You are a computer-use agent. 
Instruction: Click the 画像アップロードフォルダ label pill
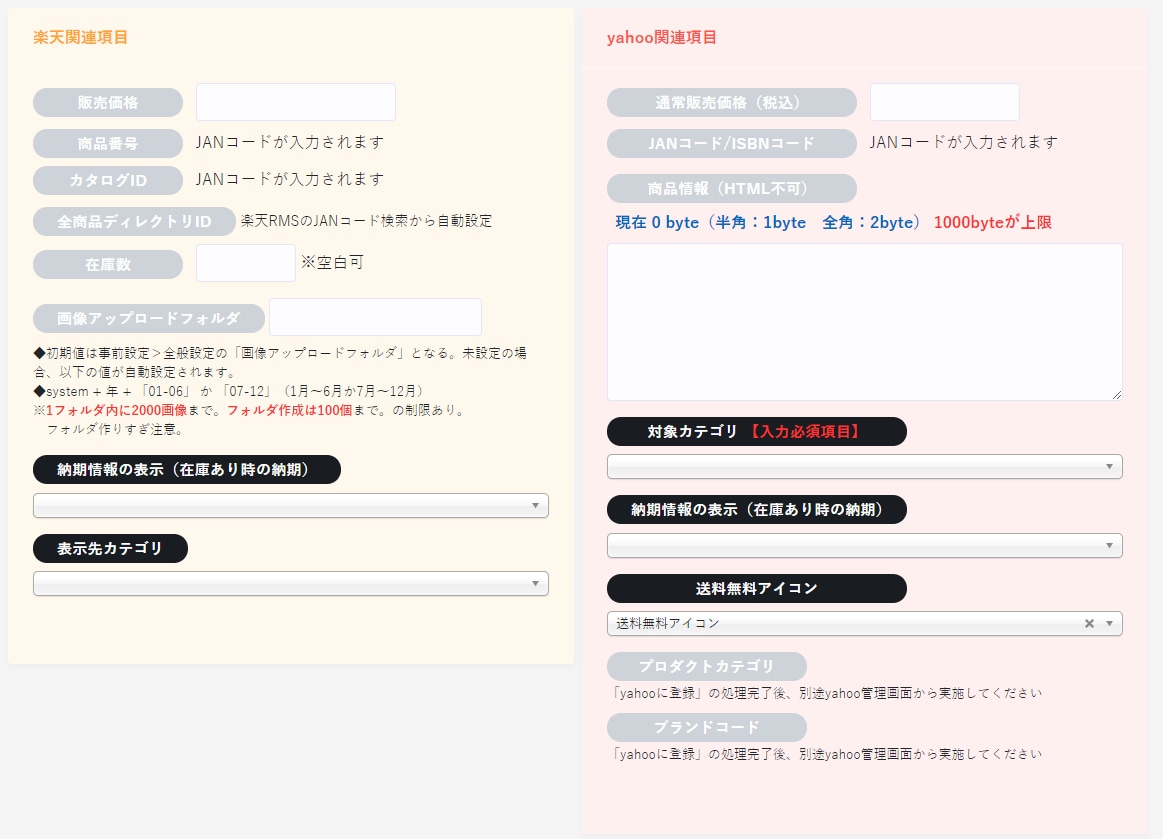coord(148,318)
